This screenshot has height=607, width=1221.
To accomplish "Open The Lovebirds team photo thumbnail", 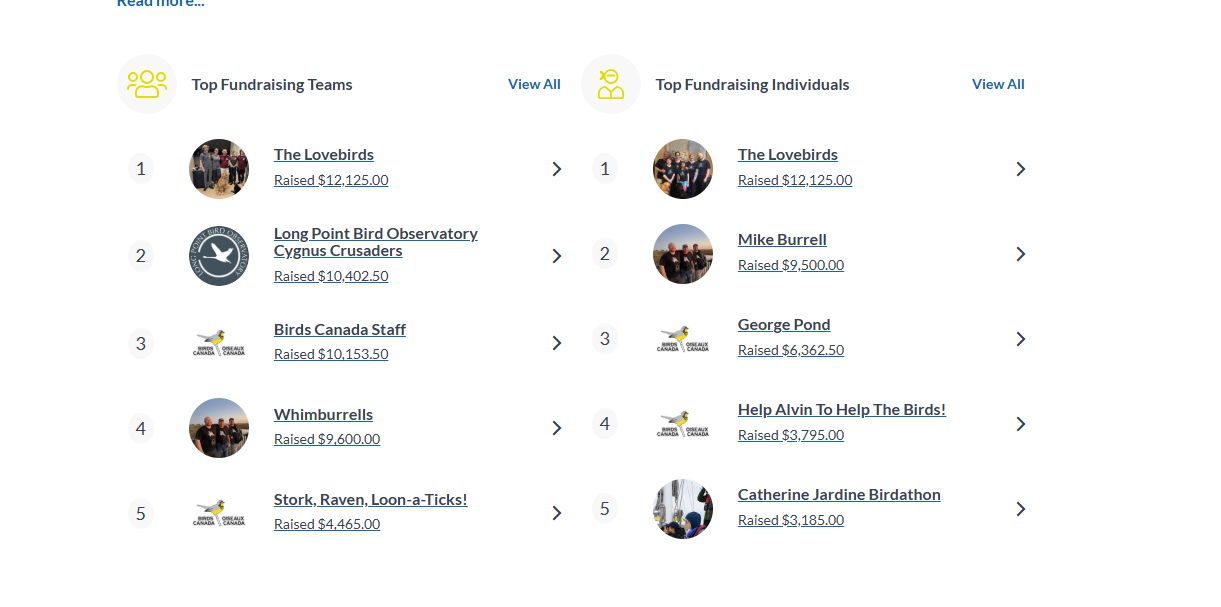I will (x=219, y=169).
